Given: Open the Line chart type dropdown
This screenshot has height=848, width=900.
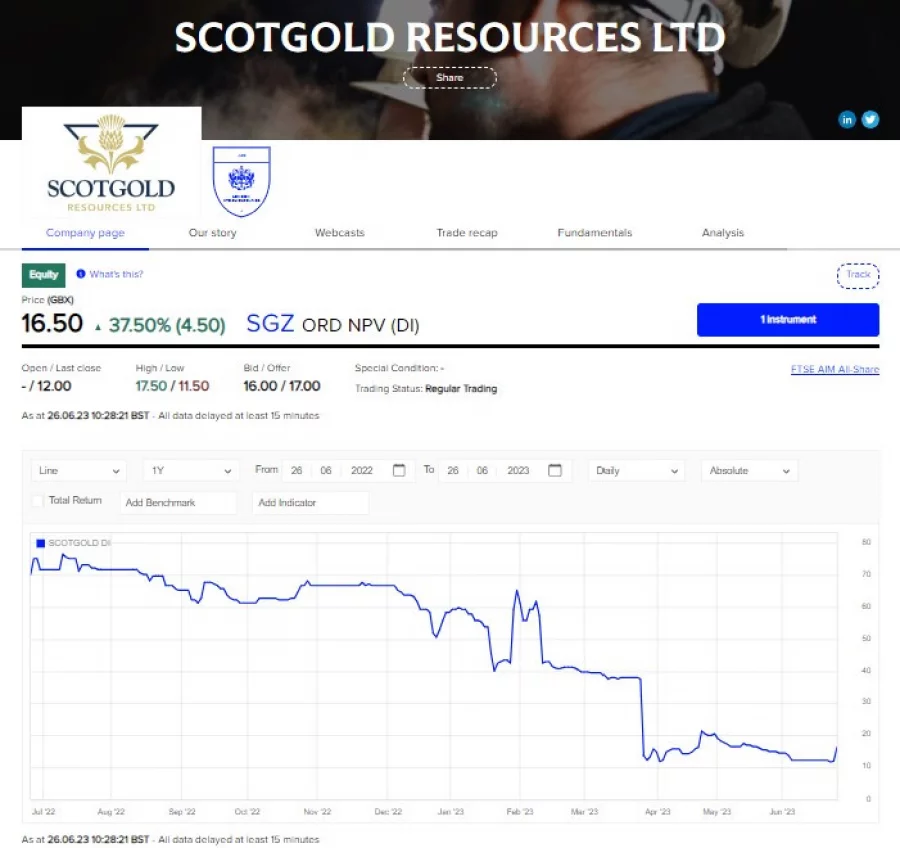Looking at the screenshot, I should tap(77, 470).
